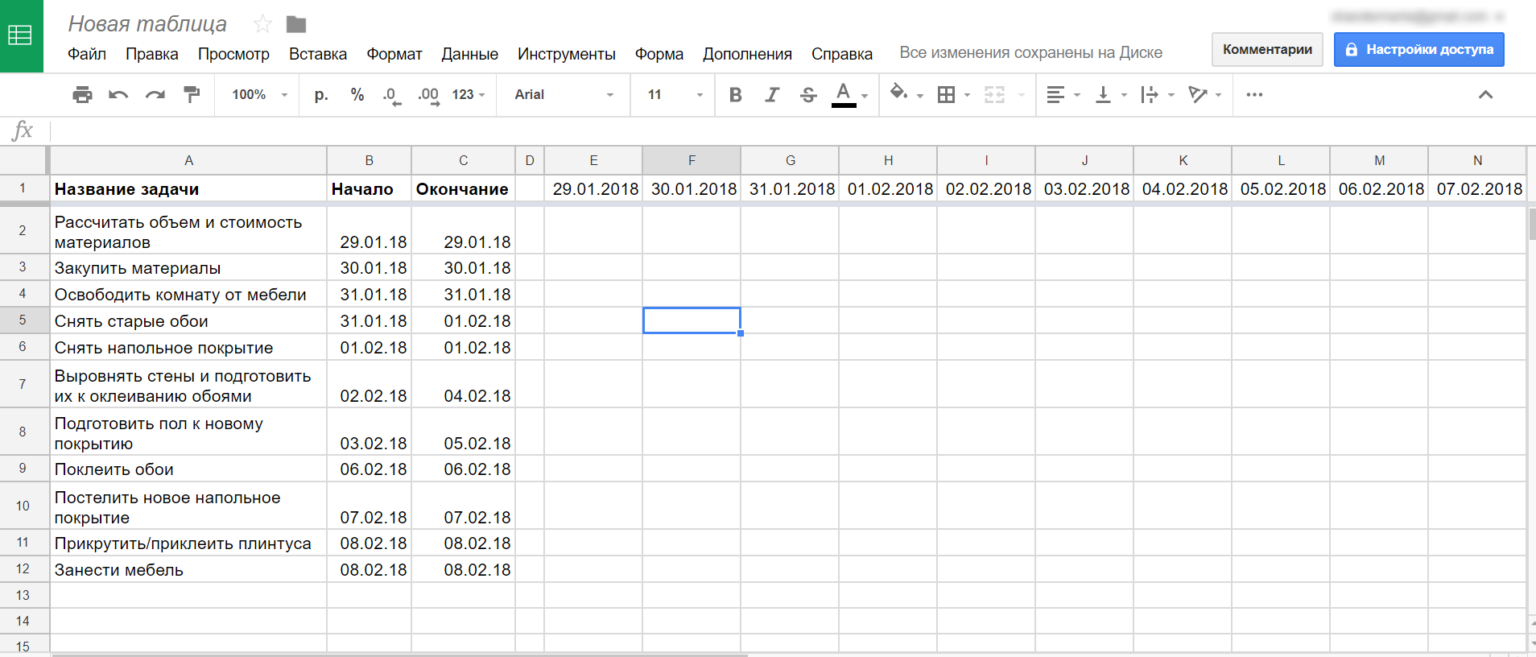Click the redo arrow icon
The height and width of the screenshot is (657, 1536).
pos(155,95)
